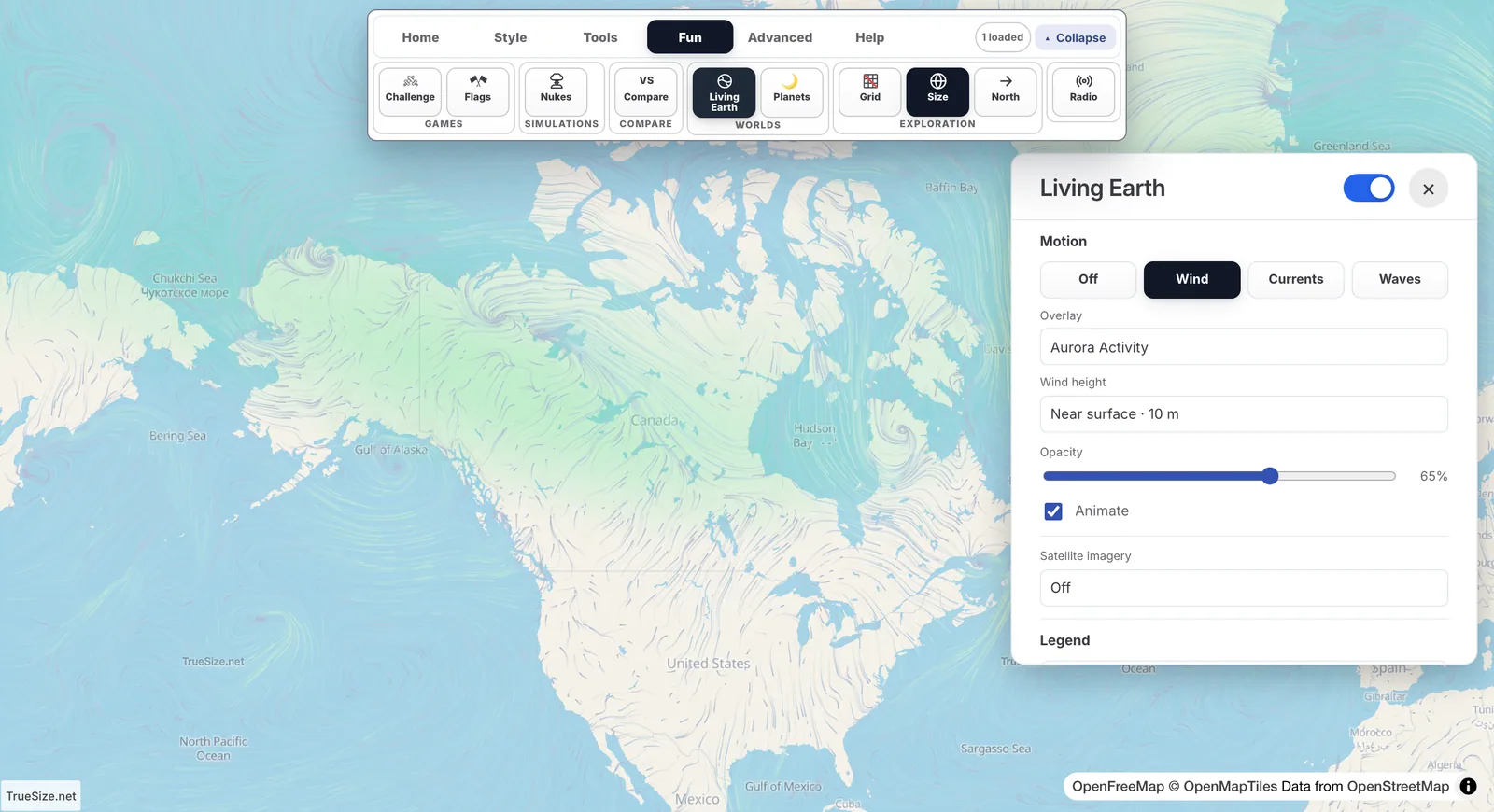The height and width of the screenshot is (812, 1494).
Task: Open the Planets worlds view
Action: pos(792,91)
